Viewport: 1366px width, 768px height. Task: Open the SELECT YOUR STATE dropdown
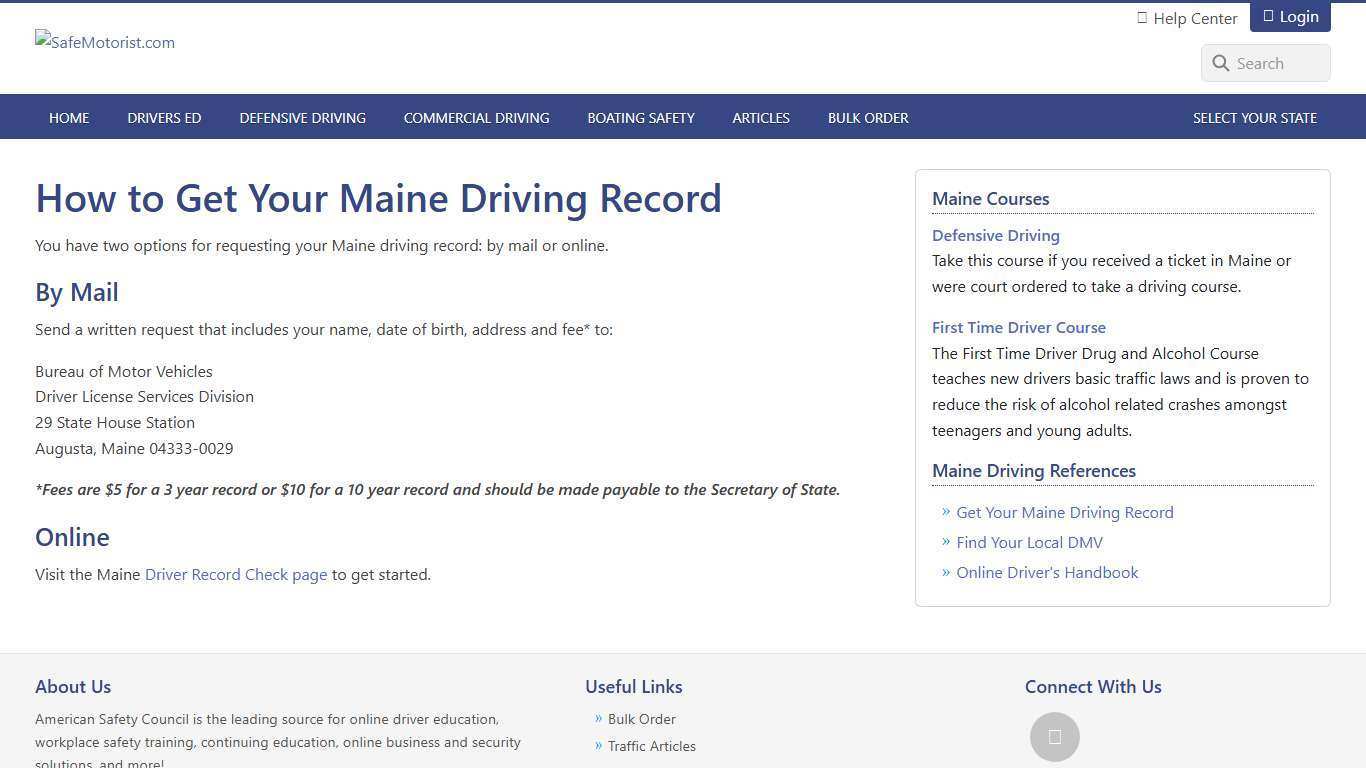click(1255, 117)
